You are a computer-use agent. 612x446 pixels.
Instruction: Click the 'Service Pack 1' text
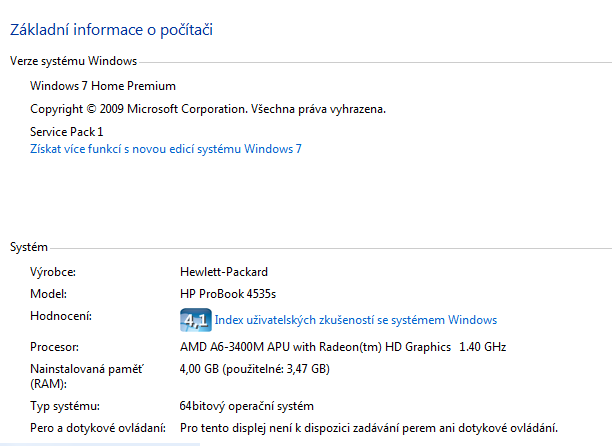pyautogui.click(x=67, y=131)
